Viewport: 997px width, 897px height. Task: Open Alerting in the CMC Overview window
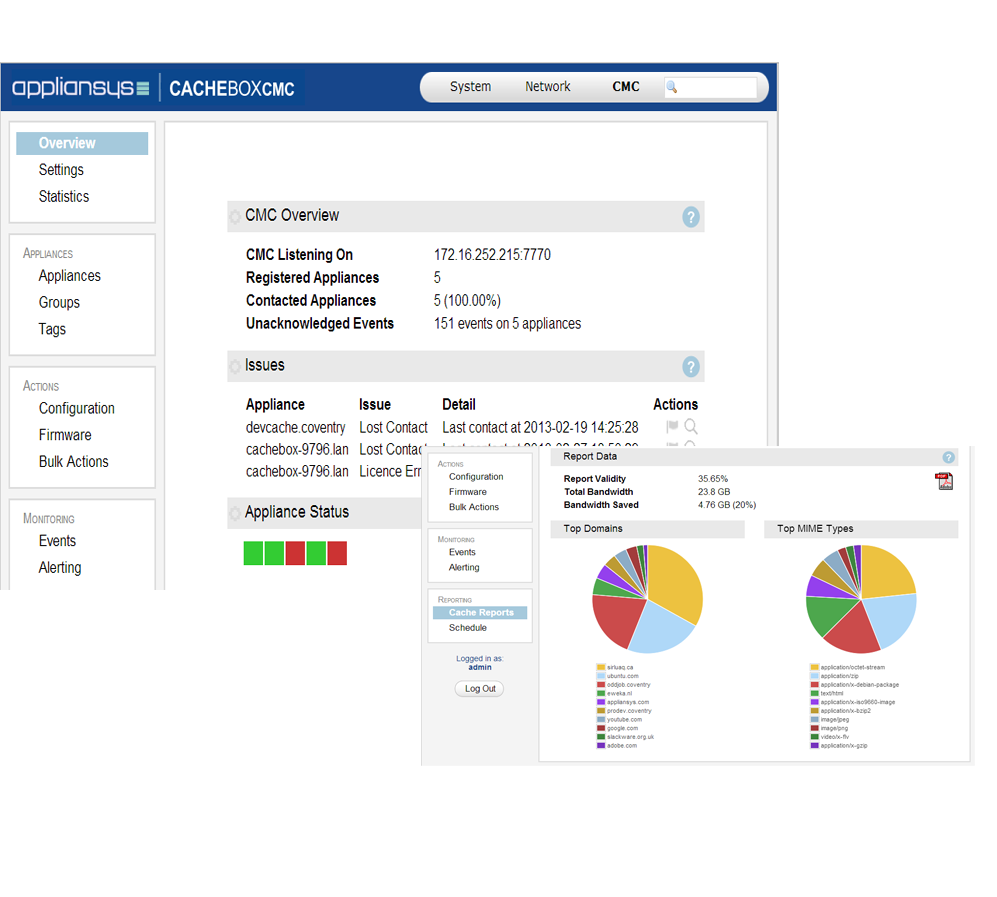pos(60,568)
